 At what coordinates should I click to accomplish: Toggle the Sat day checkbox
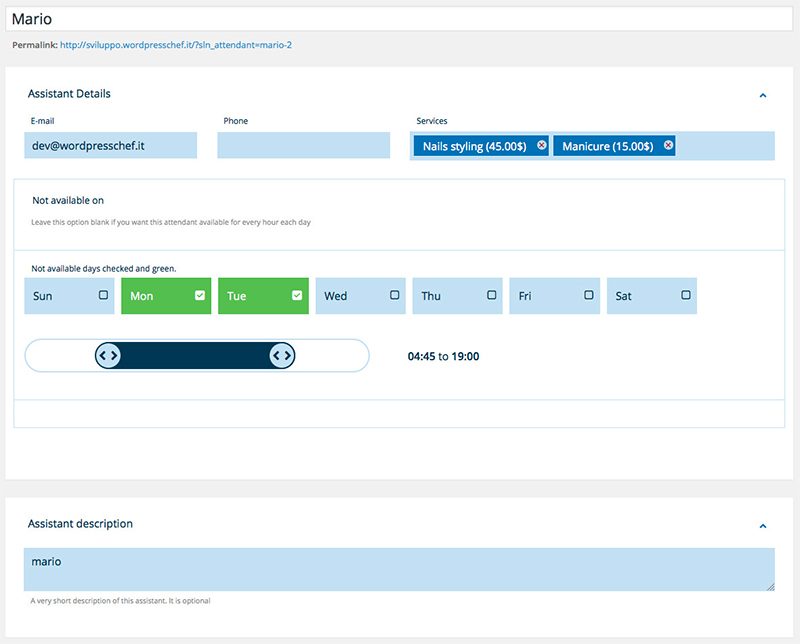coord(685,296)
